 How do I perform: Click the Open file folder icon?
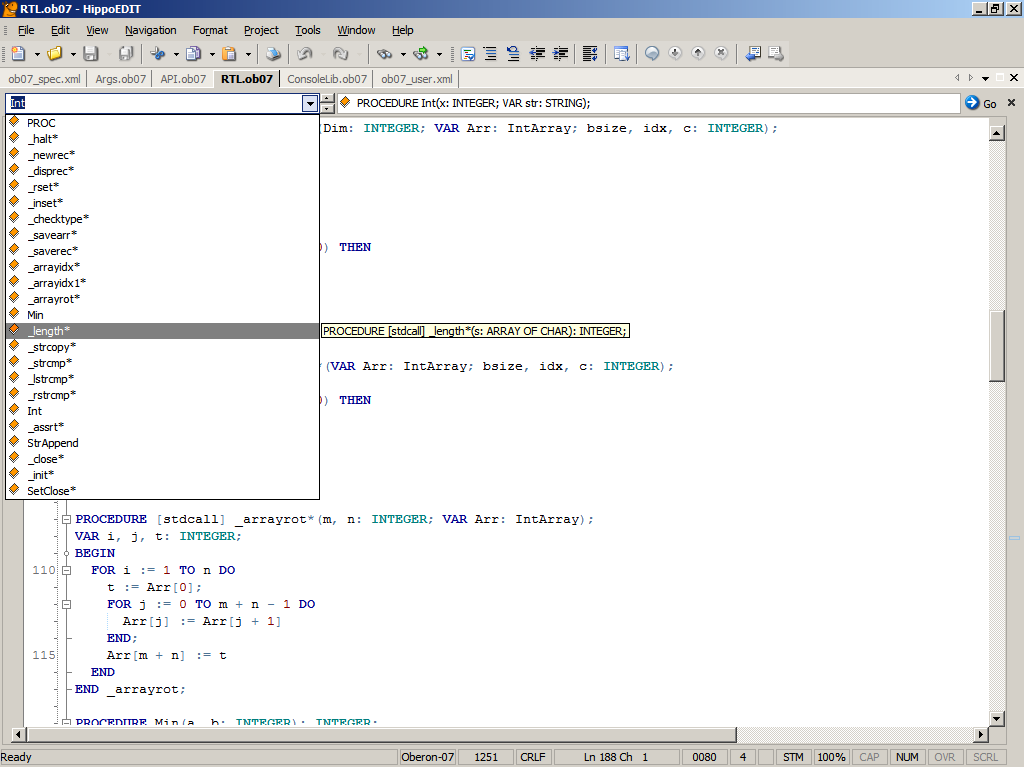(x=55, y=54)
